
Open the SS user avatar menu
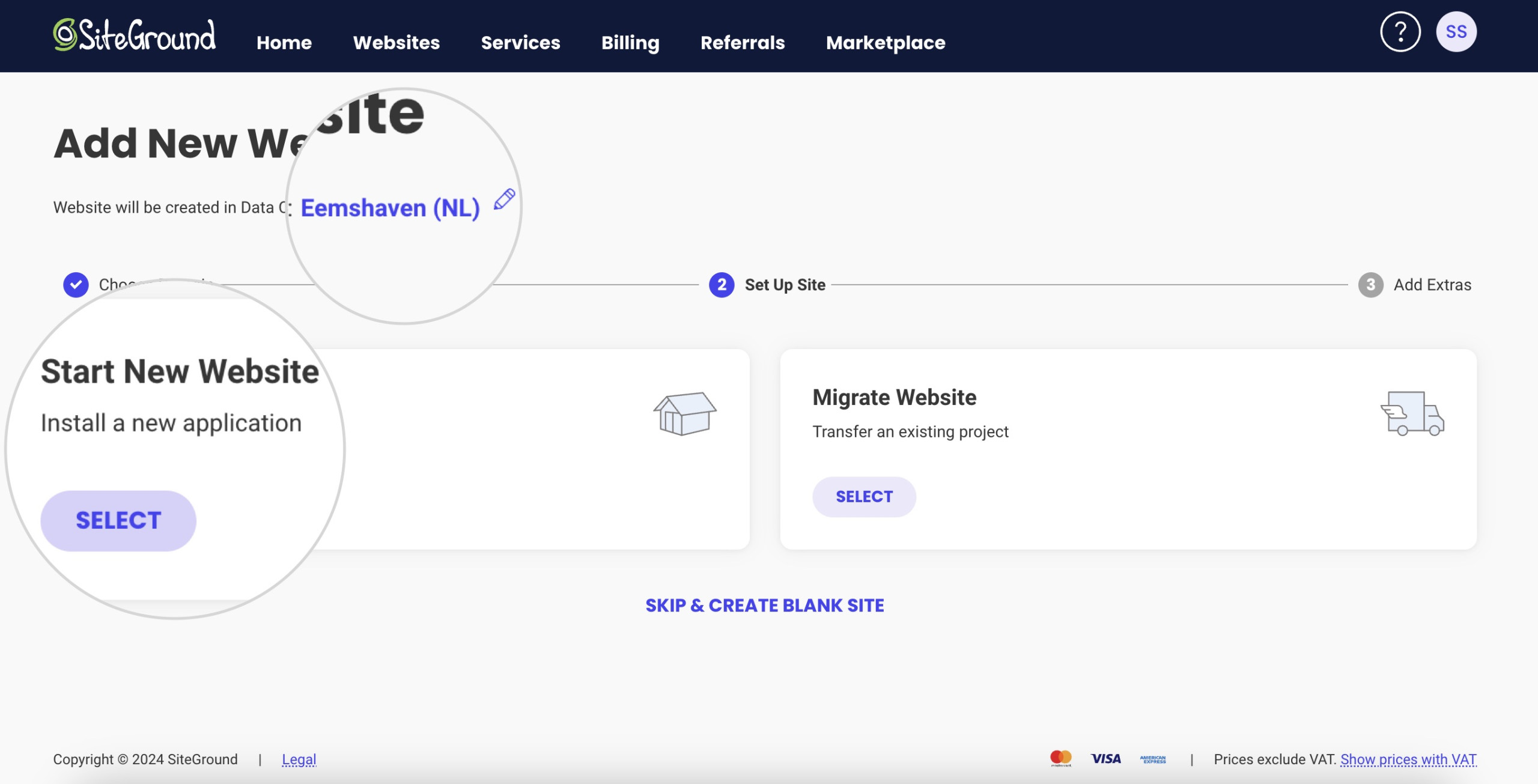[1456, 32]
